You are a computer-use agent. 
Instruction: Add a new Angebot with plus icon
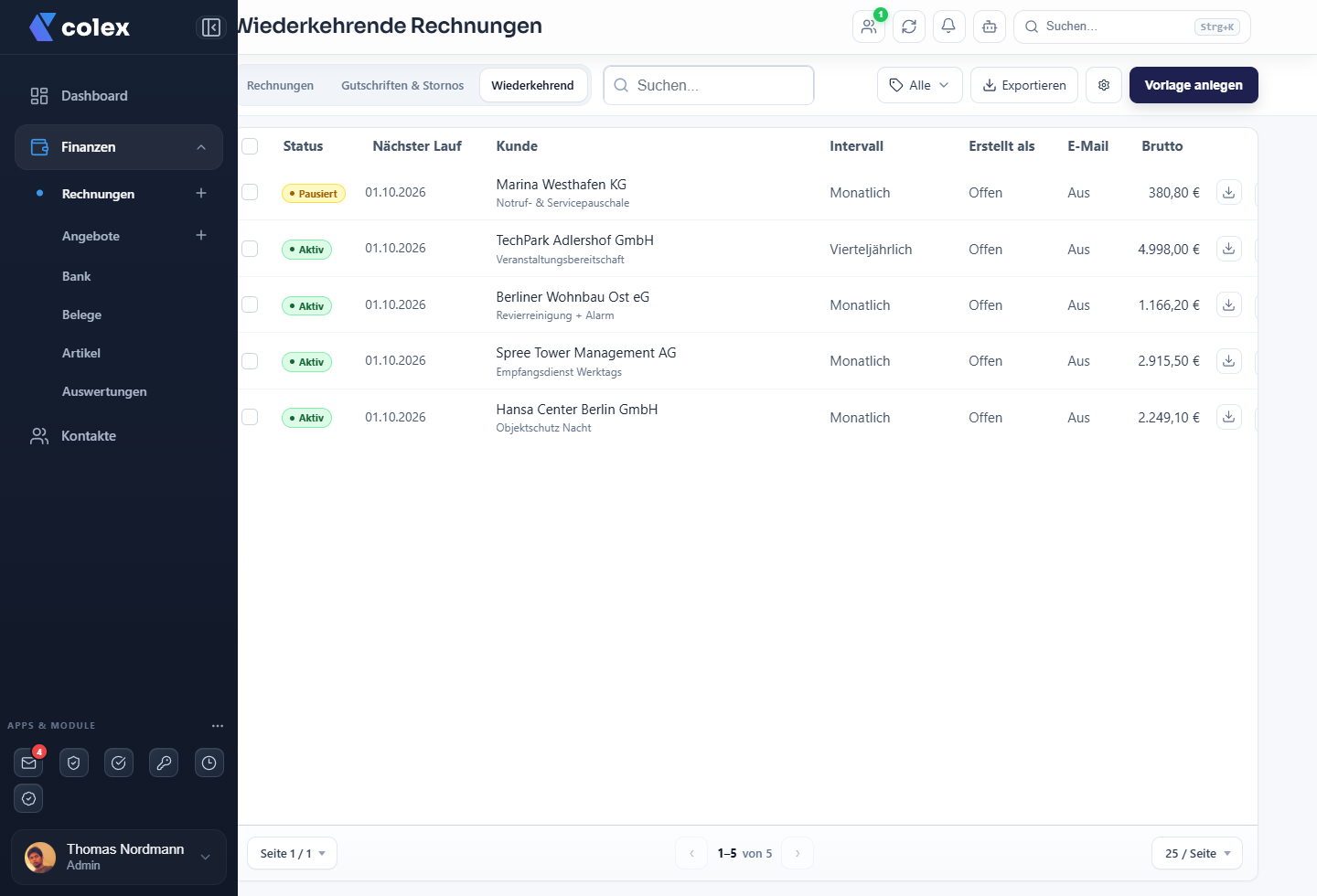point(201,235)
